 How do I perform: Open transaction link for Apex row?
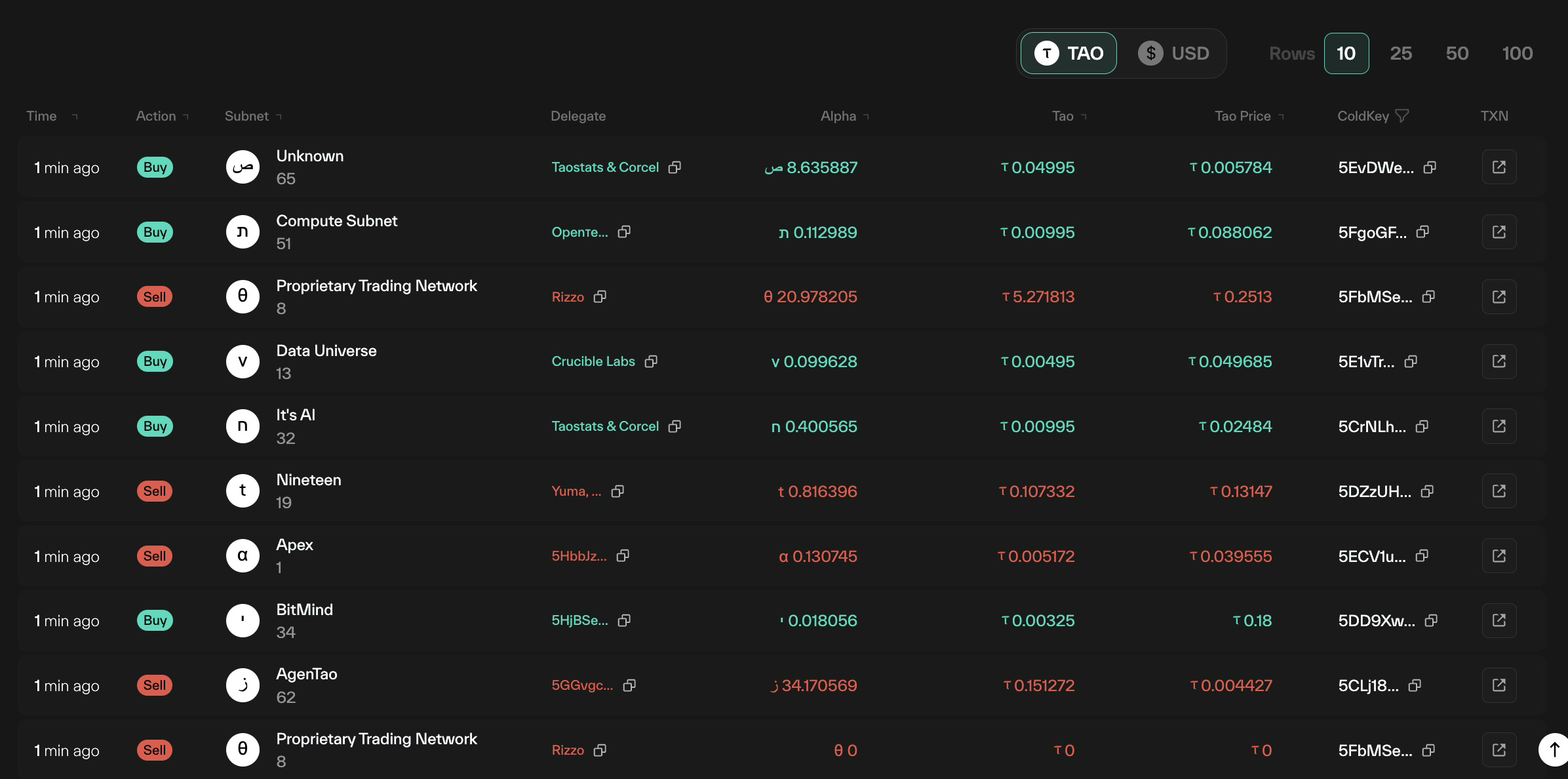point(1499,556)
